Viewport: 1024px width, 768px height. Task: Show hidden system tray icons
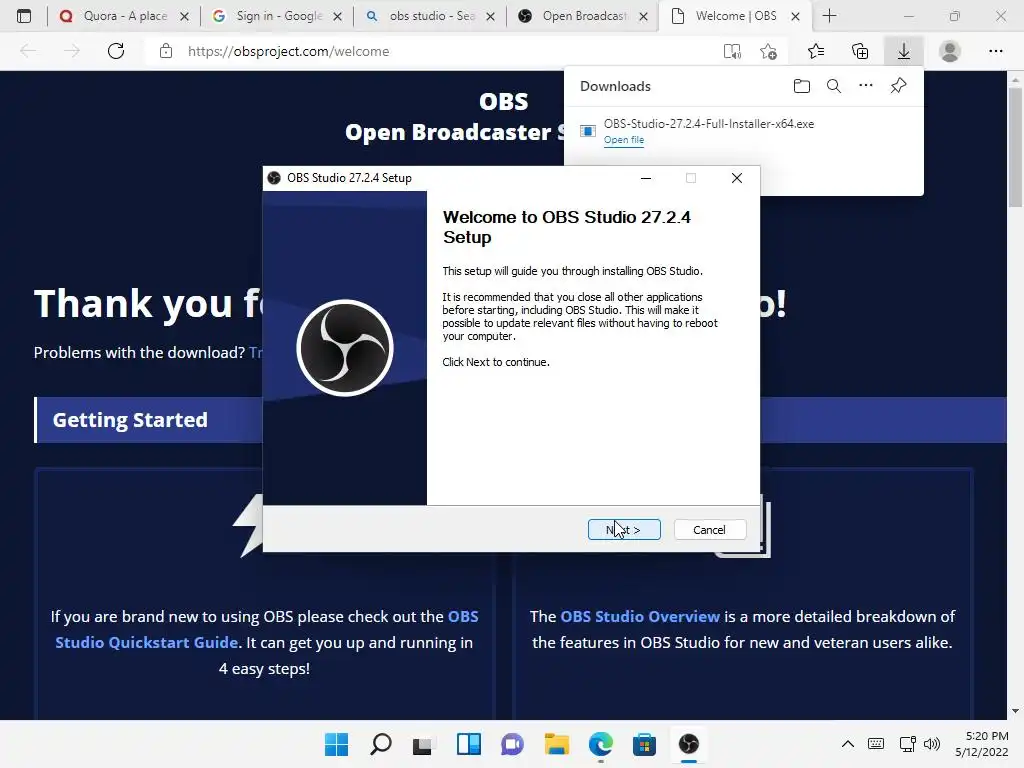tap(848, 744)
